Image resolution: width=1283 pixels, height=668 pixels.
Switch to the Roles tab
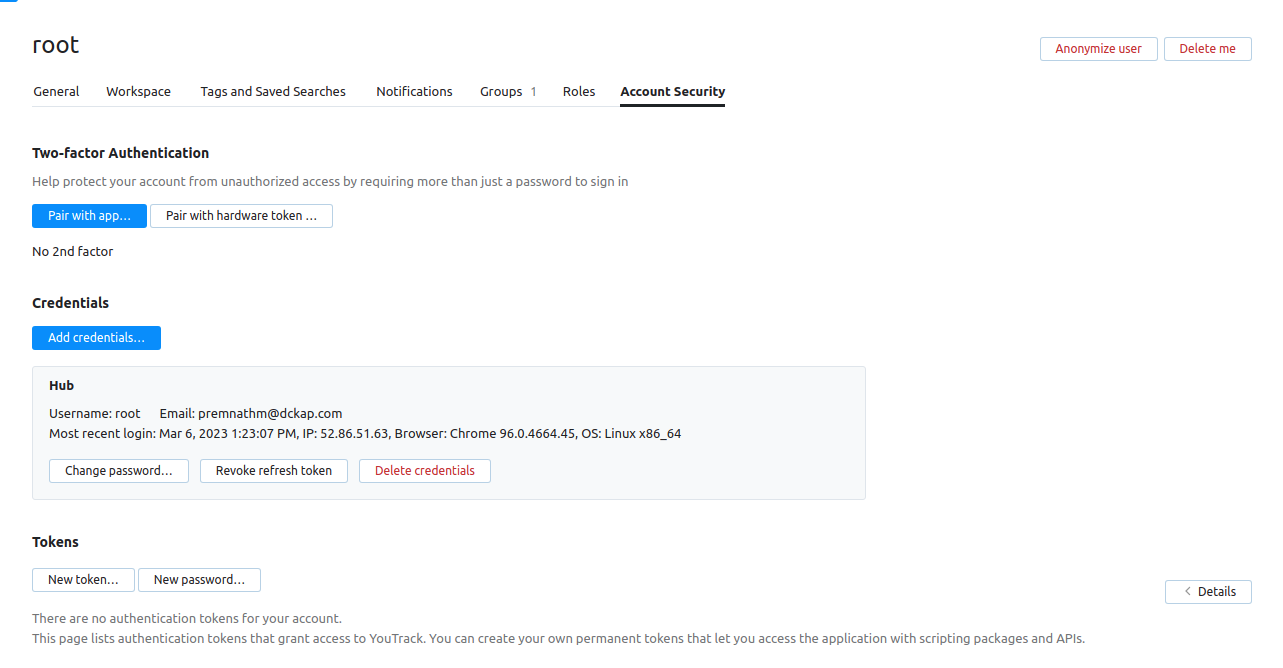[x=578, y=91]
